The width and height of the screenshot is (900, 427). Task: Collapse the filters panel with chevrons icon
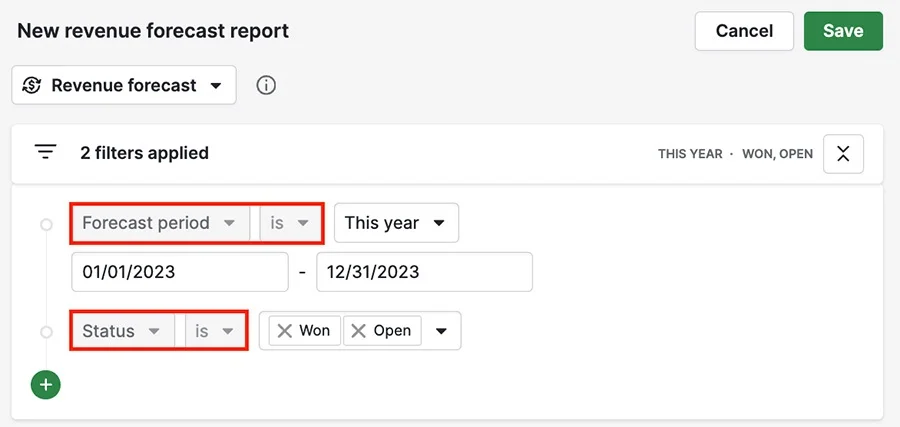point(843,153)
